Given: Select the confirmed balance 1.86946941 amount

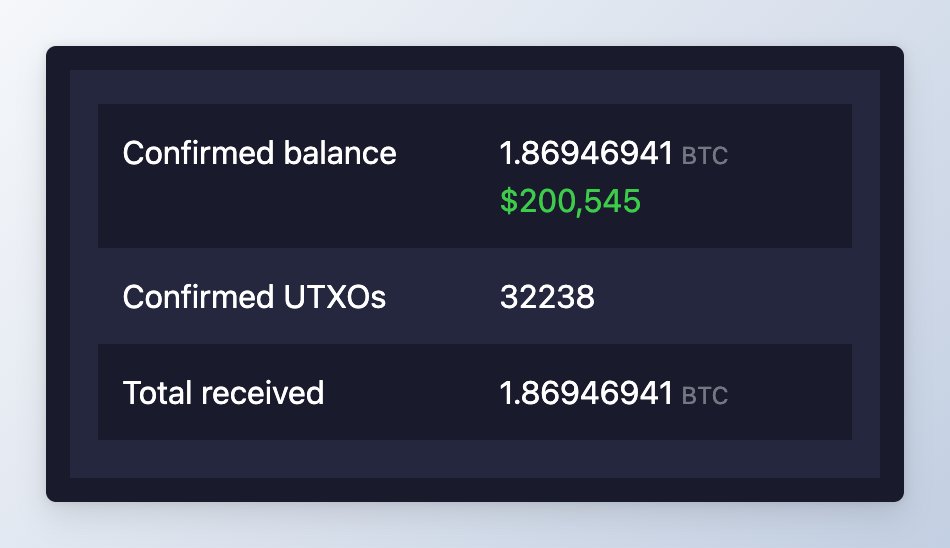Looking at the screenshot, I should point(586,153).
